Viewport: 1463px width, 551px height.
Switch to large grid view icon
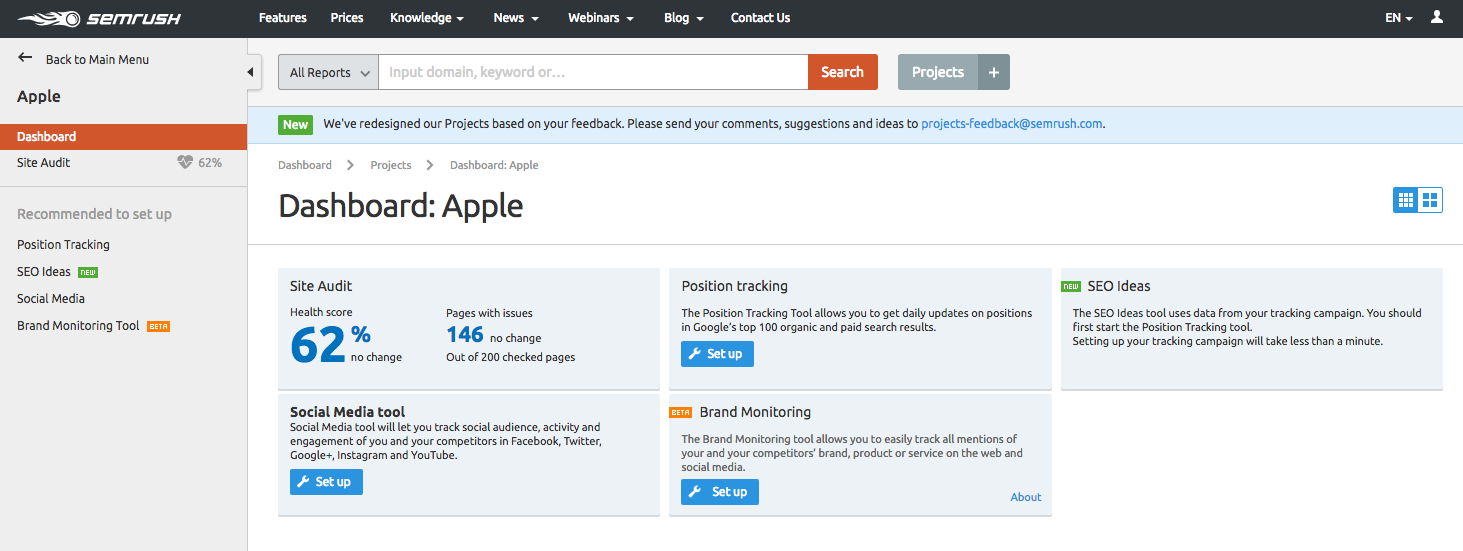point(1430,200)
